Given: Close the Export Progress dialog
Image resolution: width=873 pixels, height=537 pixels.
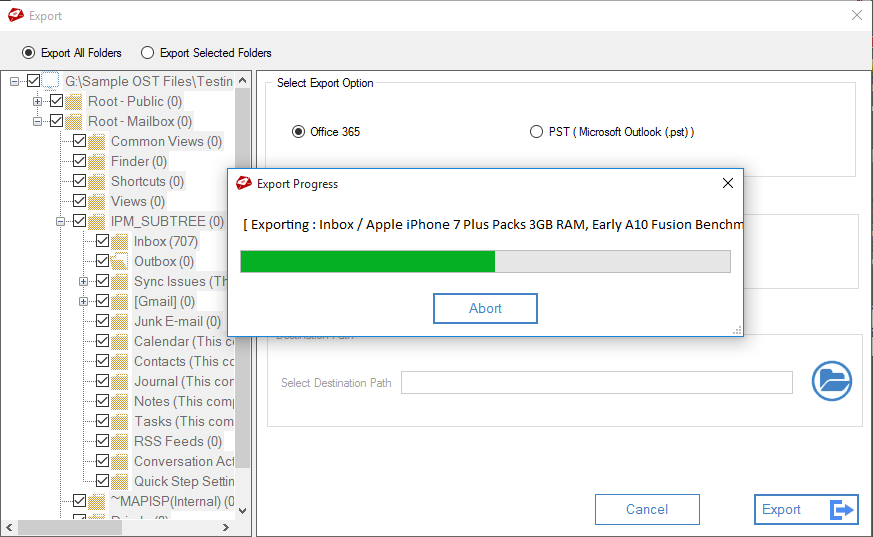Looking at the screenshot, I should pos(728,183).
